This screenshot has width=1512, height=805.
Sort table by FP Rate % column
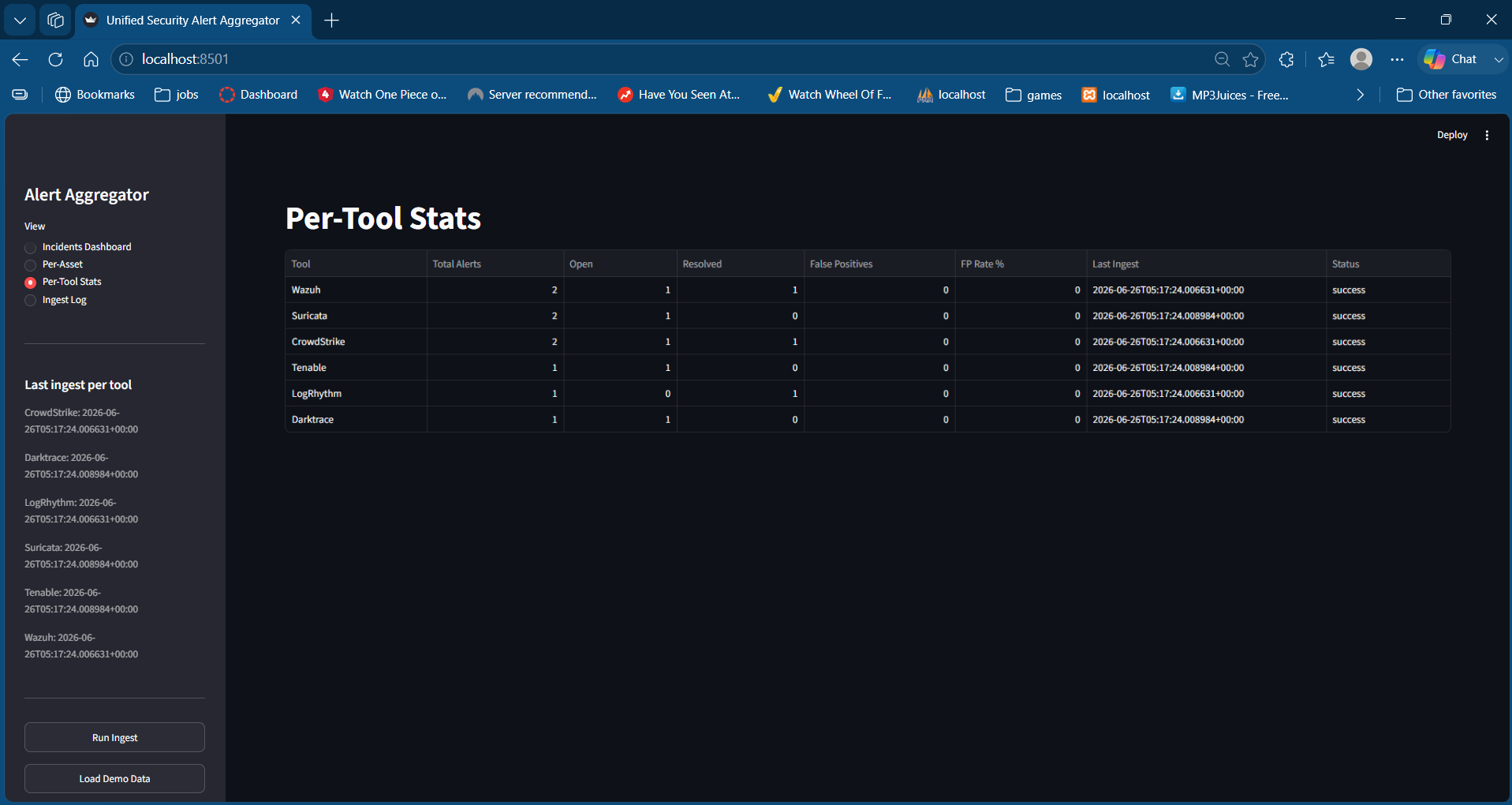coord(1021,264)
